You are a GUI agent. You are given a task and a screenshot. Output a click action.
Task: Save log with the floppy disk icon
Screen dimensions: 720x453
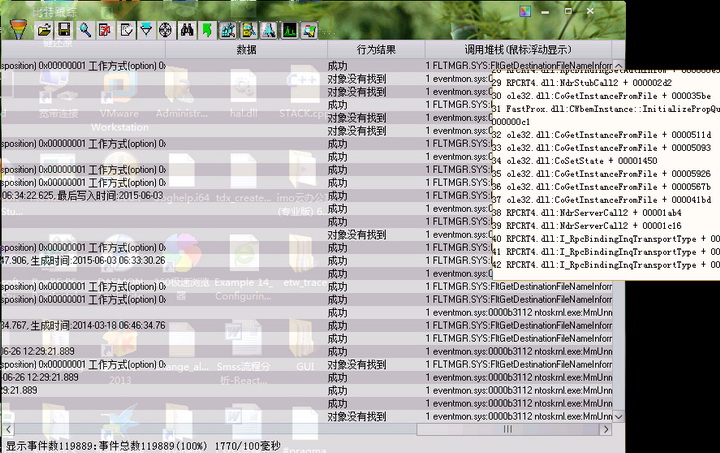65,31
